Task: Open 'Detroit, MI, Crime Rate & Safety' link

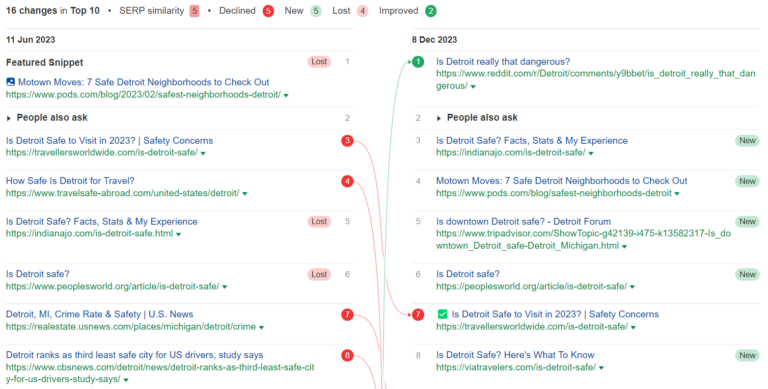Action: (99, 314)
